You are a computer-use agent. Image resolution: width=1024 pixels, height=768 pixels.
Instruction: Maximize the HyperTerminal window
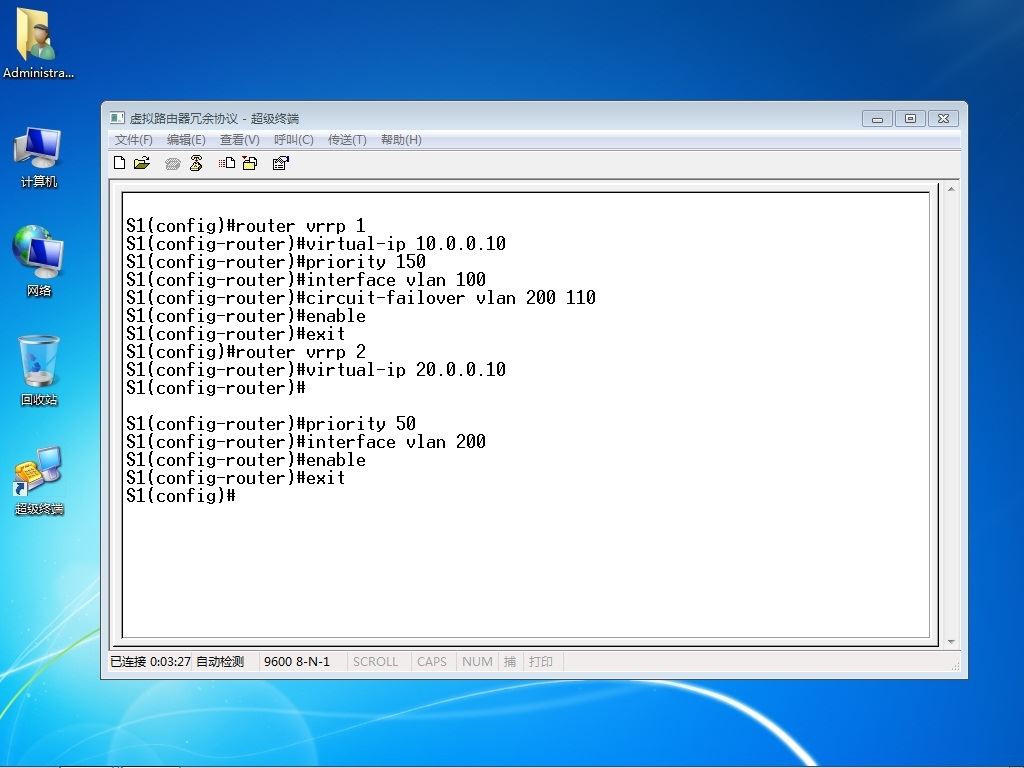[x=910, y=119]
